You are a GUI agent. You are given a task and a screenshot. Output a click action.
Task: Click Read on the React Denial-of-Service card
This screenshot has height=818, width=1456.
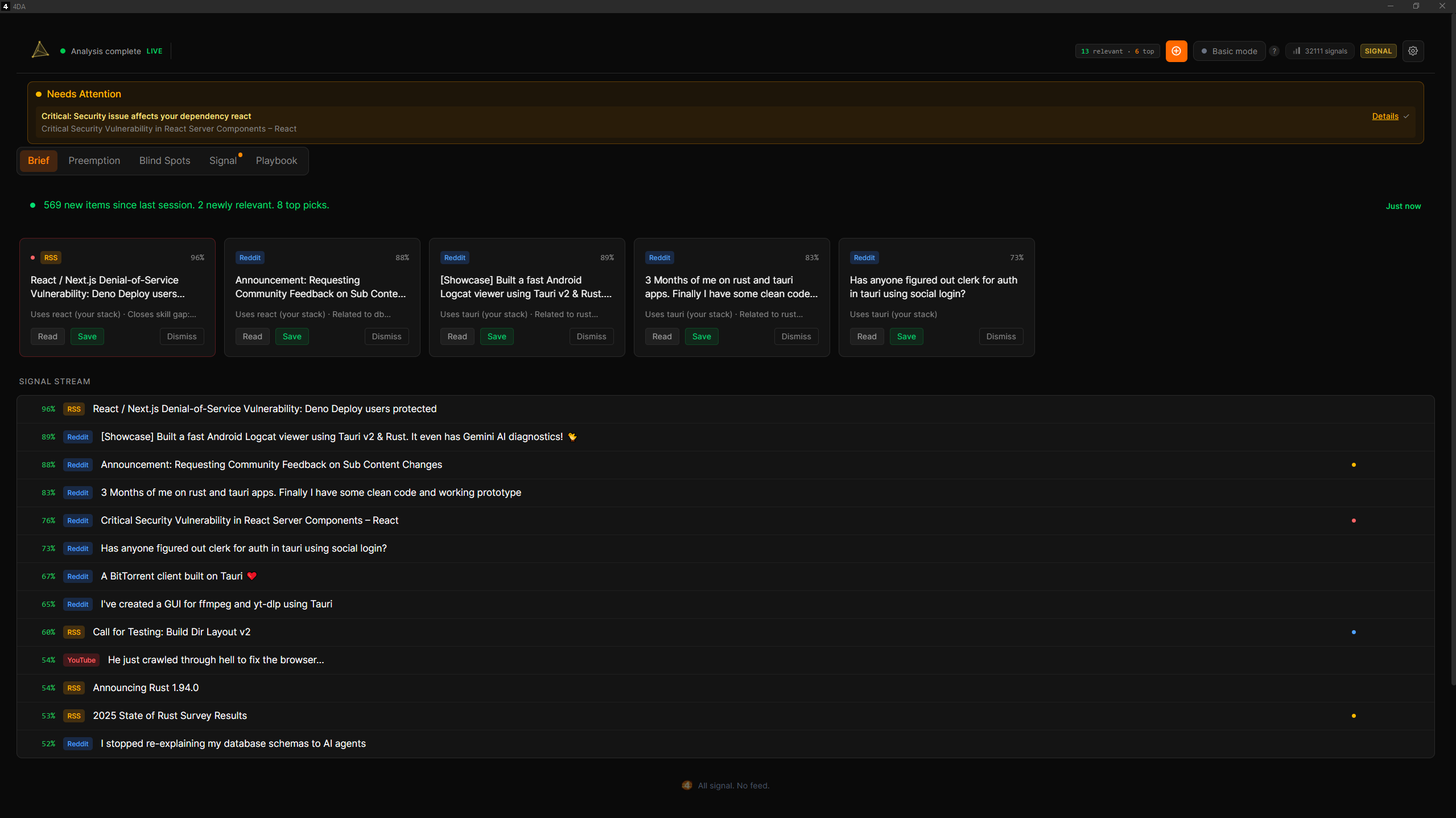tap(47, 336)
